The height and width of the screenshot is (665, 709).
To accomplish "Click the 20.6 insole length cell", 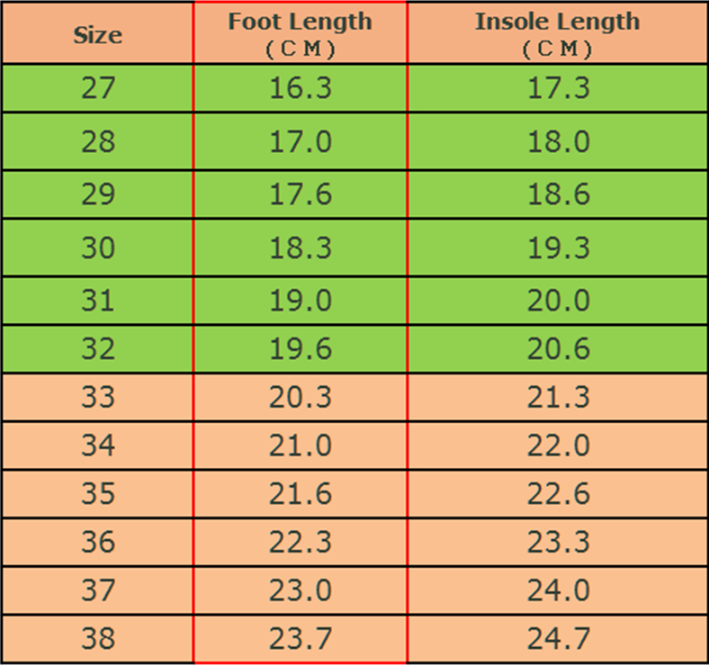I will (558, 349).
